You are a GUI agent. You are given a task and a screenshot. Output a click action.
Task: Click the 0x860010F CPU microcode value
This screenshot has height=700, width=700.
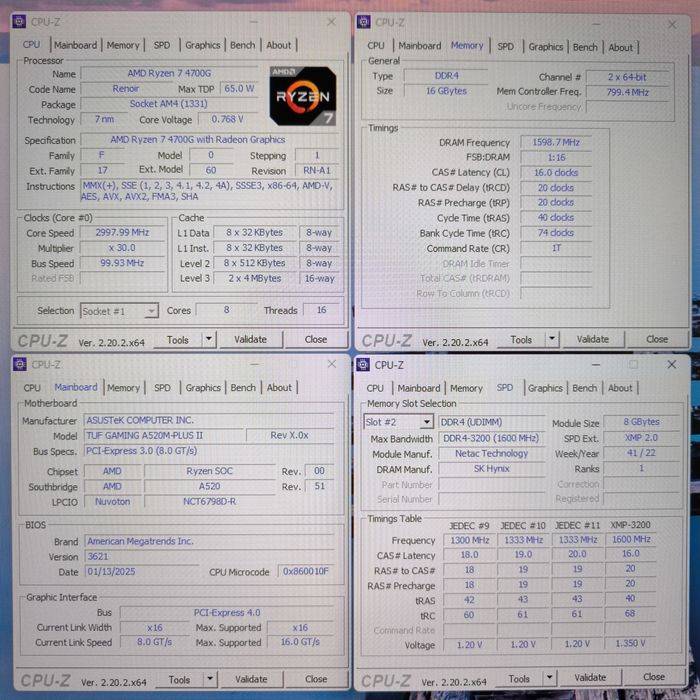(306, 571)
